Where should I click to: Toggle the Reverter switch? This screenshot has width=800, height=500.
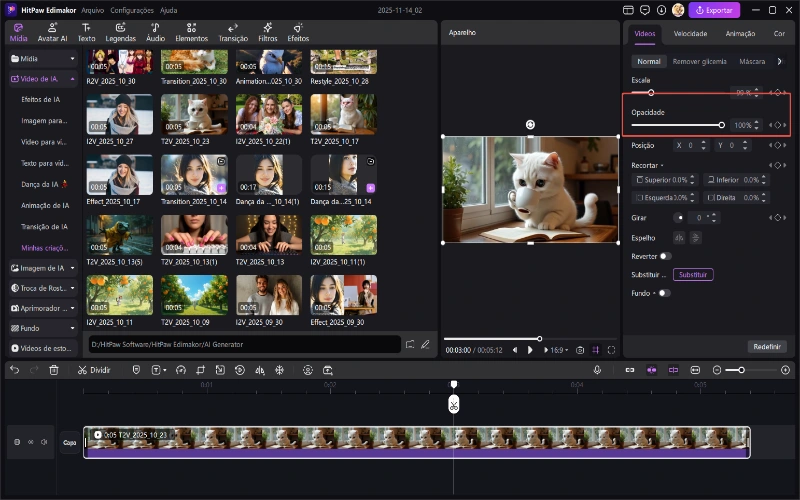665,256
